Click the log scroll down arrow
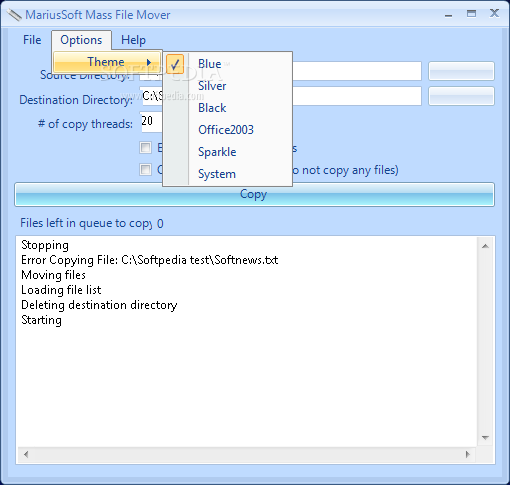Image resolution: width=510 pixels, height=485 pixels. point(485,437)
